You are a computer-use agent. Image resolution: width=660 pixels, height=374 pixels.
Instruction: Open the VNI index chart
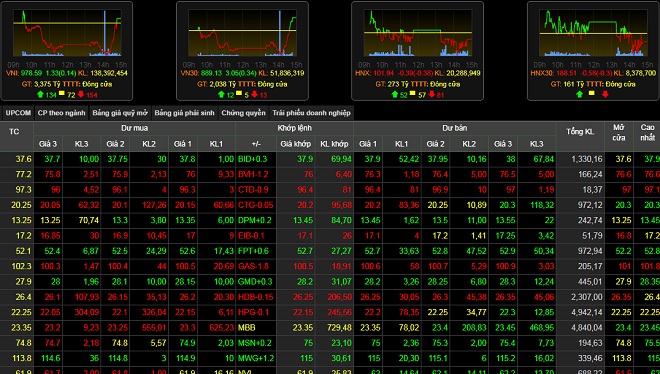tap(67, 33)
